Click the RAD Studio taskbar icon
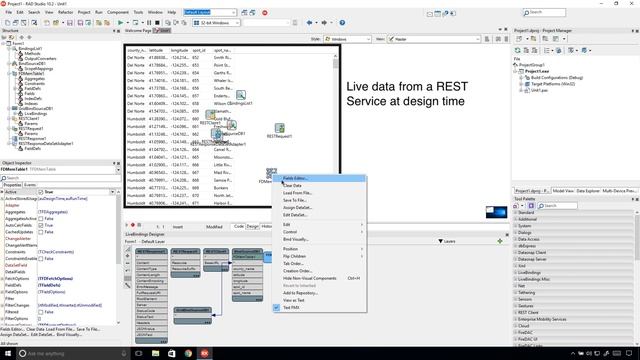Viewport: 640px width, 360px height. [205, 353]
